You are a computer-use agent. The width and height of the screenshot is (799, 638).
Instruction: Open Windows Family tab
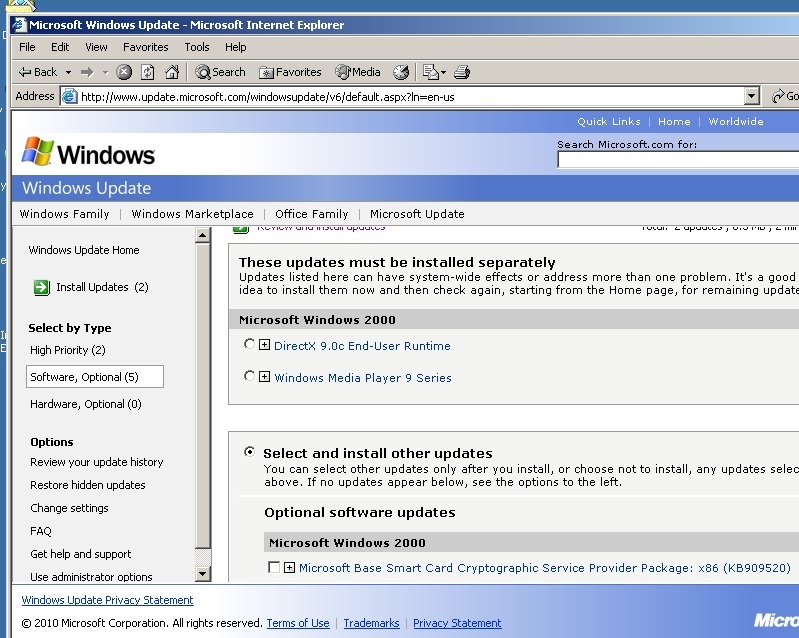point(64,214)
